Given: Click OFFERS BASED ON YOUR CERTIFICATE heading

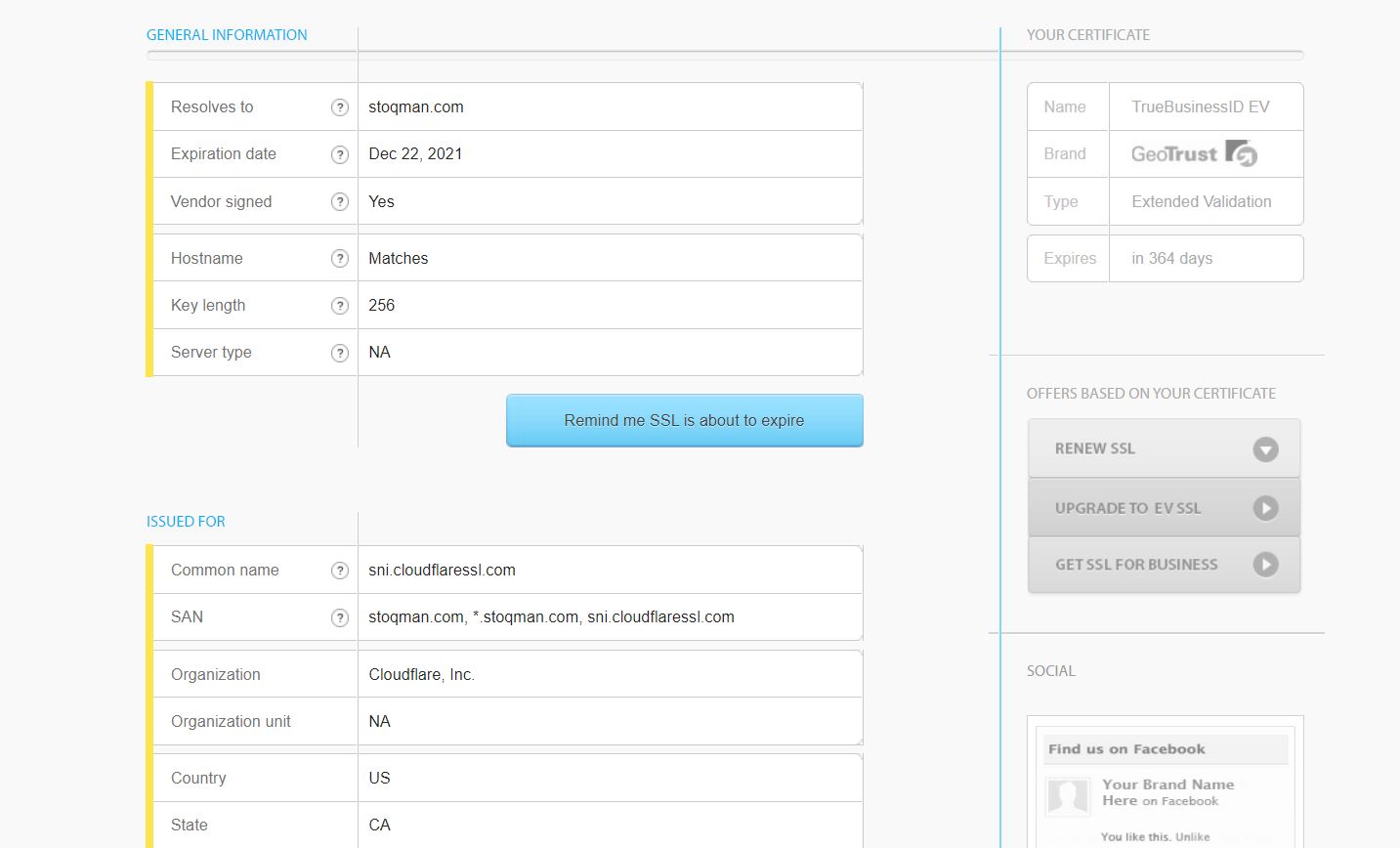Looking at the screenshot, I should coord(1151,394).
